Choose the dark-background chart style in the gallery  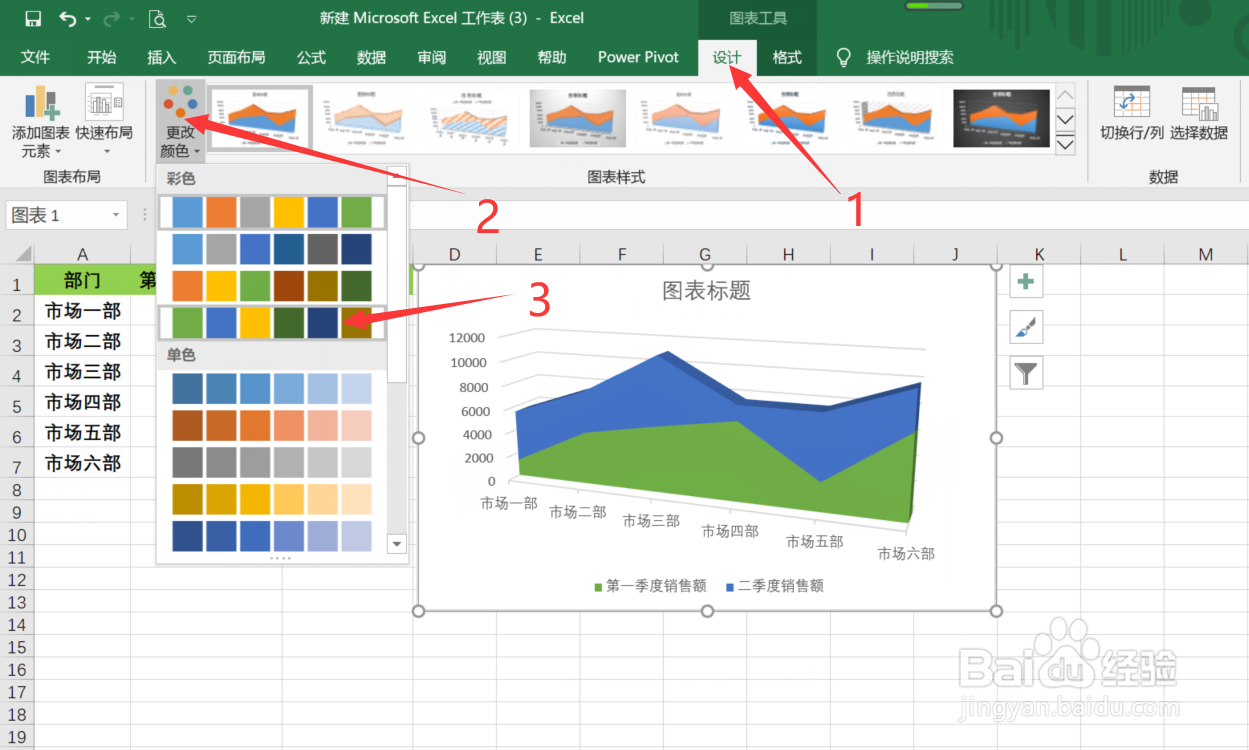click(999, 117)
